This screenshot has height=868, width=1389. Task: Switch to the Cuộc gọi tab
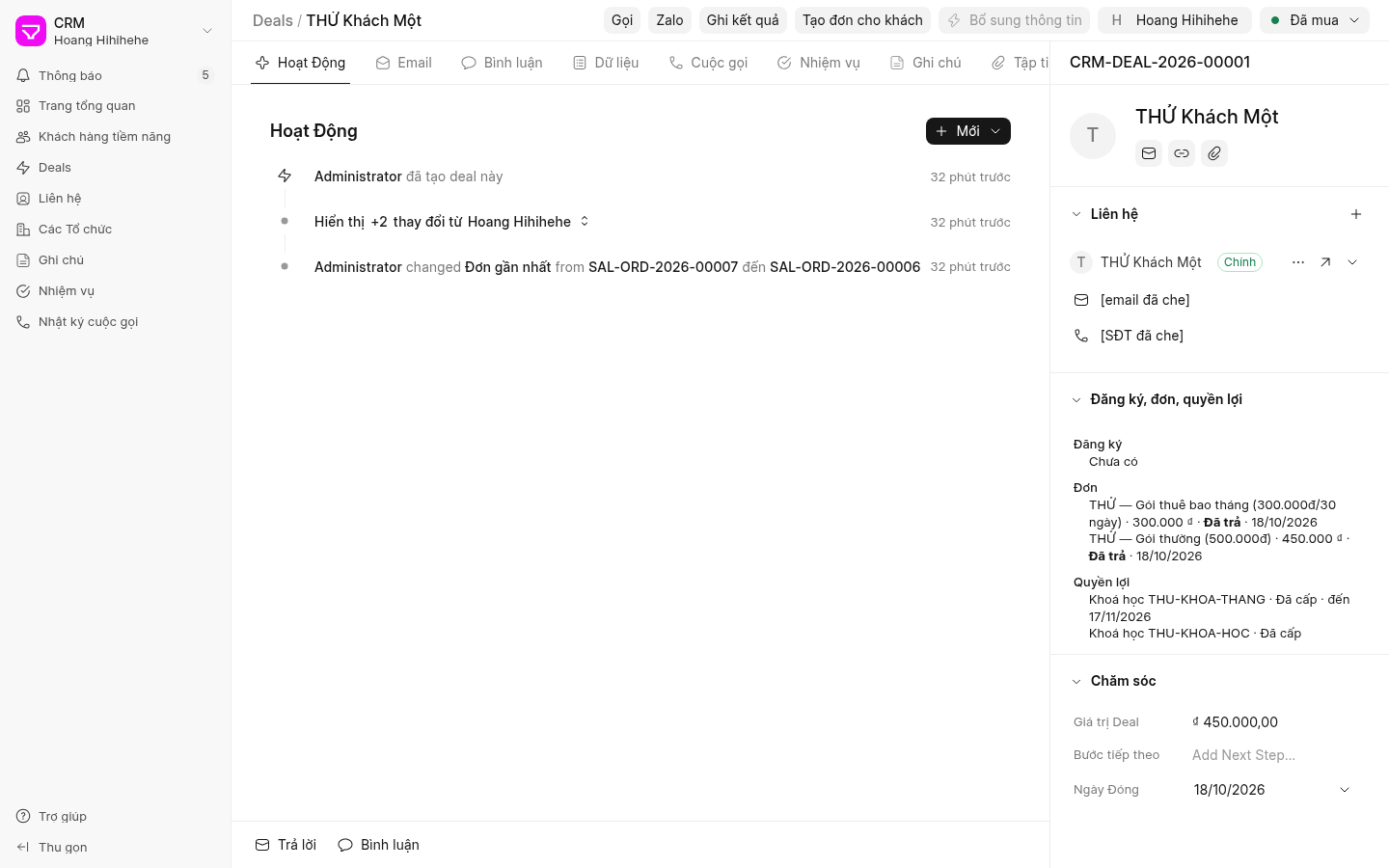click(708, 63)
